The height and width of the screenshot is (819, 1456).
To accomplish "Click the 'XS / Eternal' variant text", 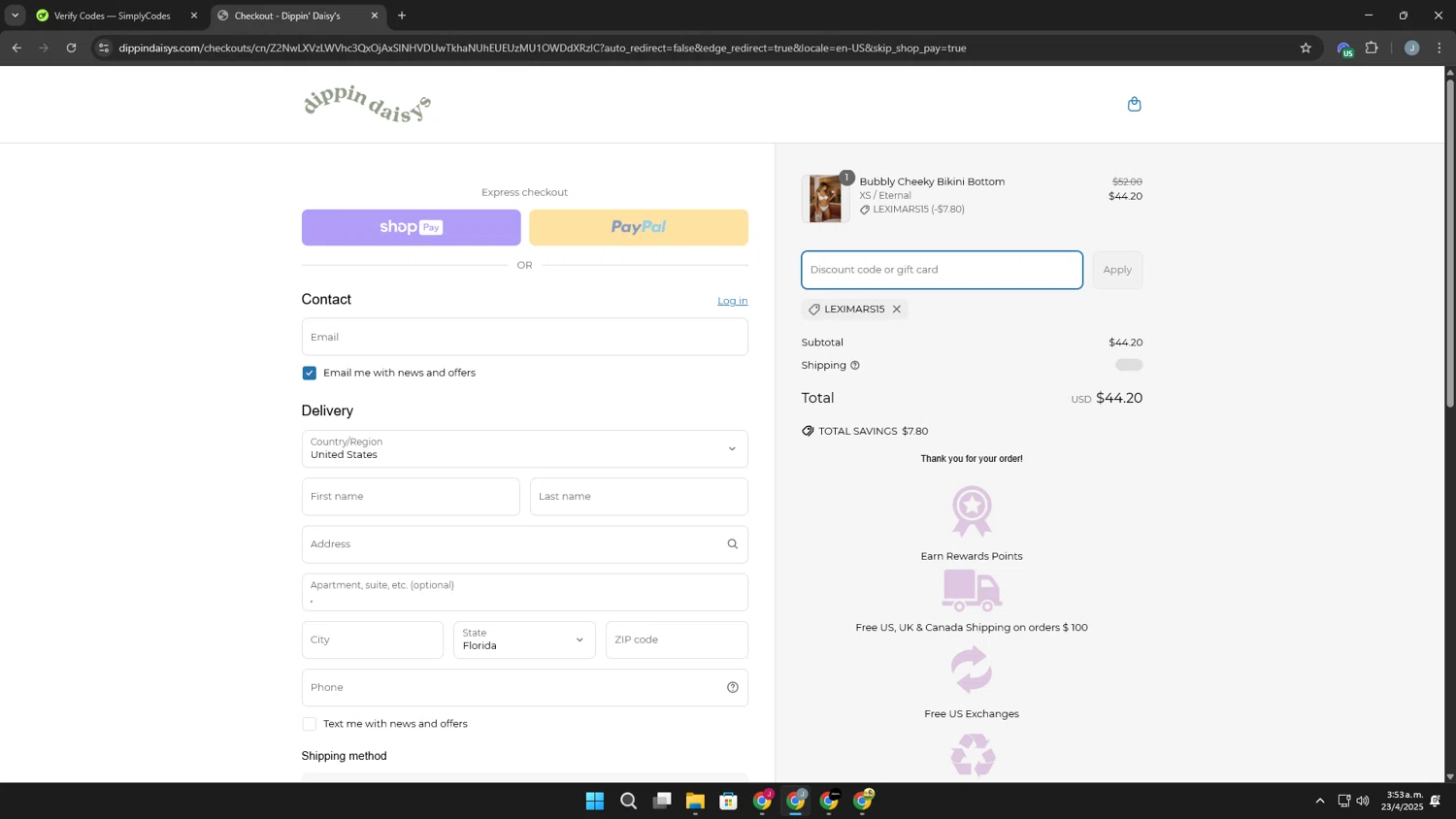I will pyautogui.click(x=885, y=196).
